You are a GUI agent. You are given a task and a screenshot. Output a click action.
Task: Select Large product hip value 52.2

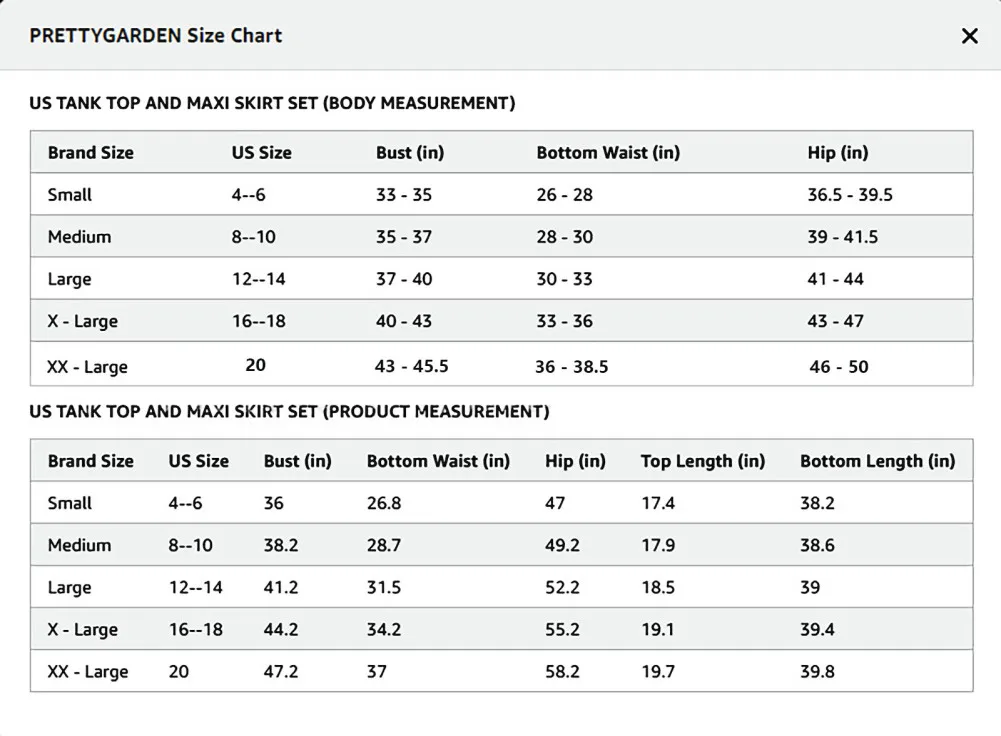coord(562,587)
